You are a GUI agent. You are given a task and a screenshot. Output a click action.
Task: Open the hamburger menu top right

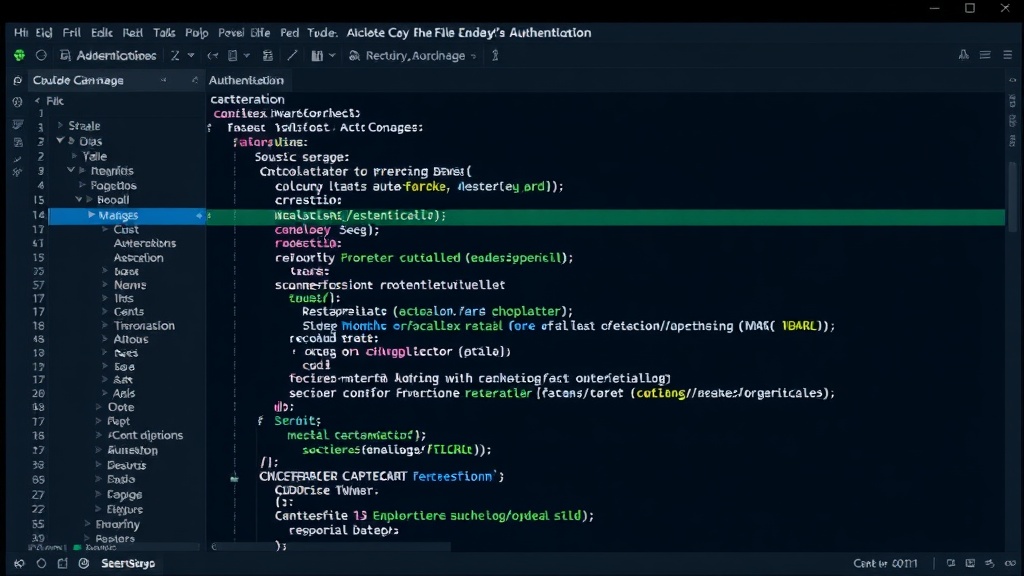[1008, 55]
